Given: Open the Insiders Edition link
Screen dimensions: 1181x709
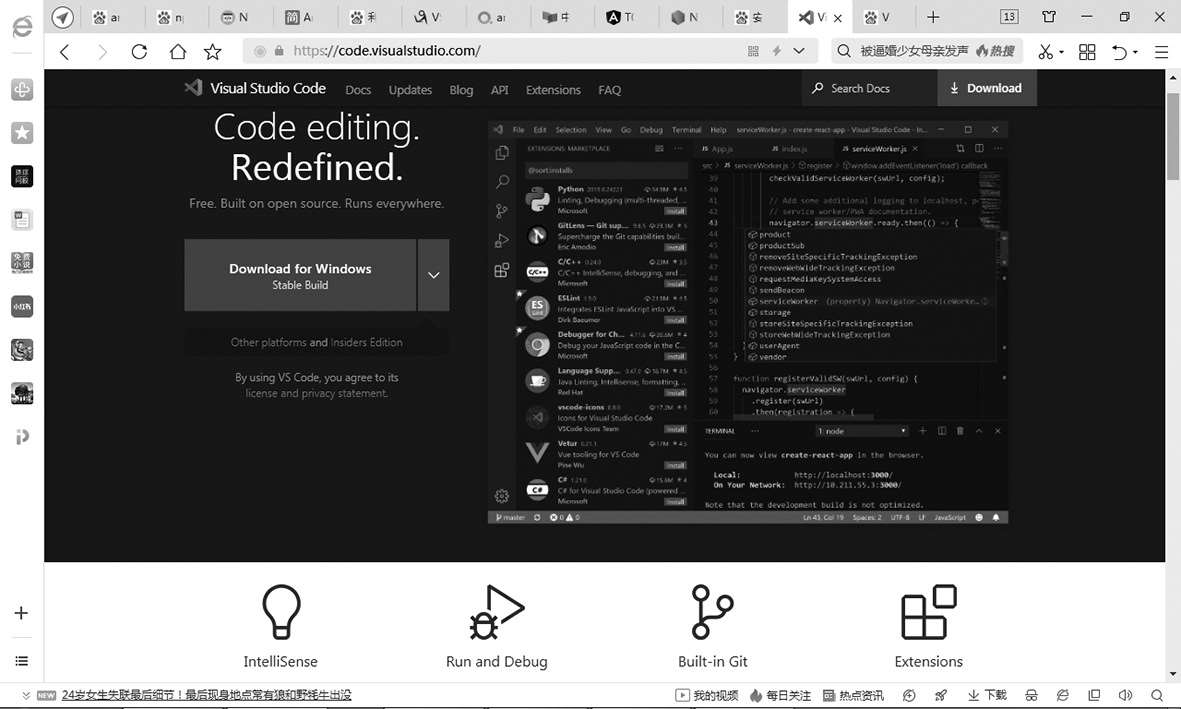Looking at the screenshot, I should [x=366, y=342].
